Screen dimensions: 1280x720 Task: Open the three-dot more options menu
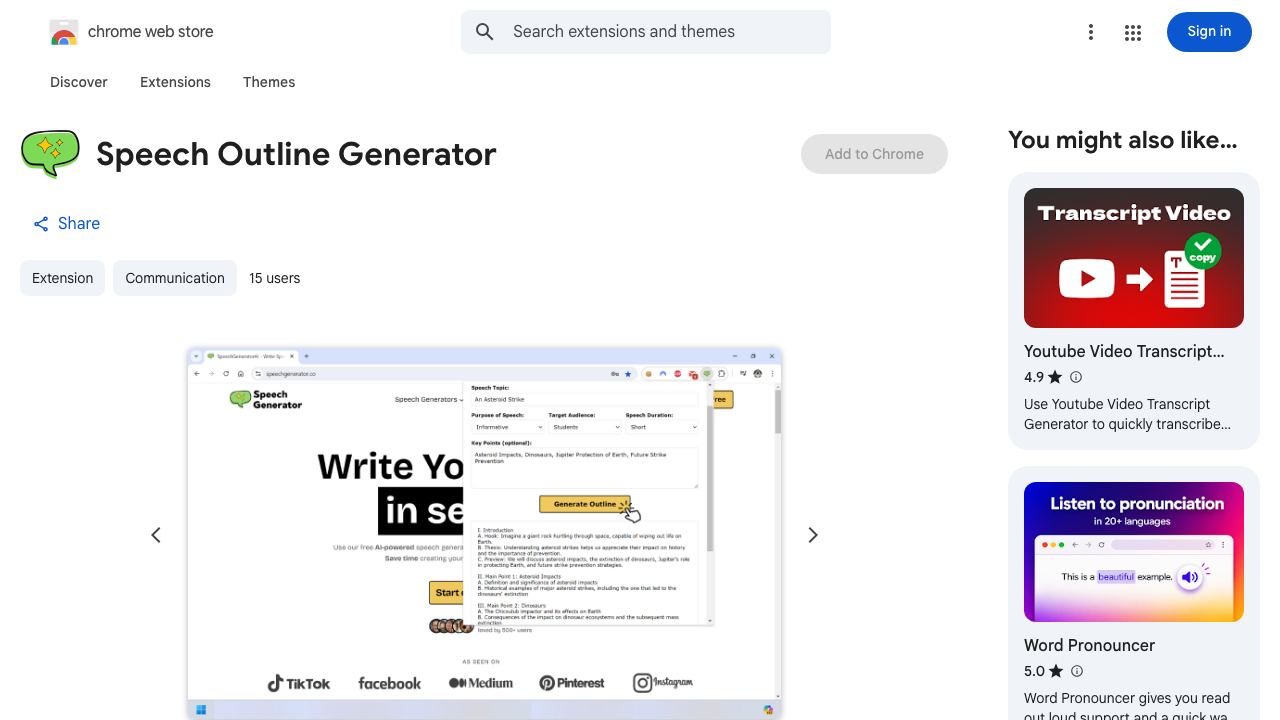pos(1091,32)
